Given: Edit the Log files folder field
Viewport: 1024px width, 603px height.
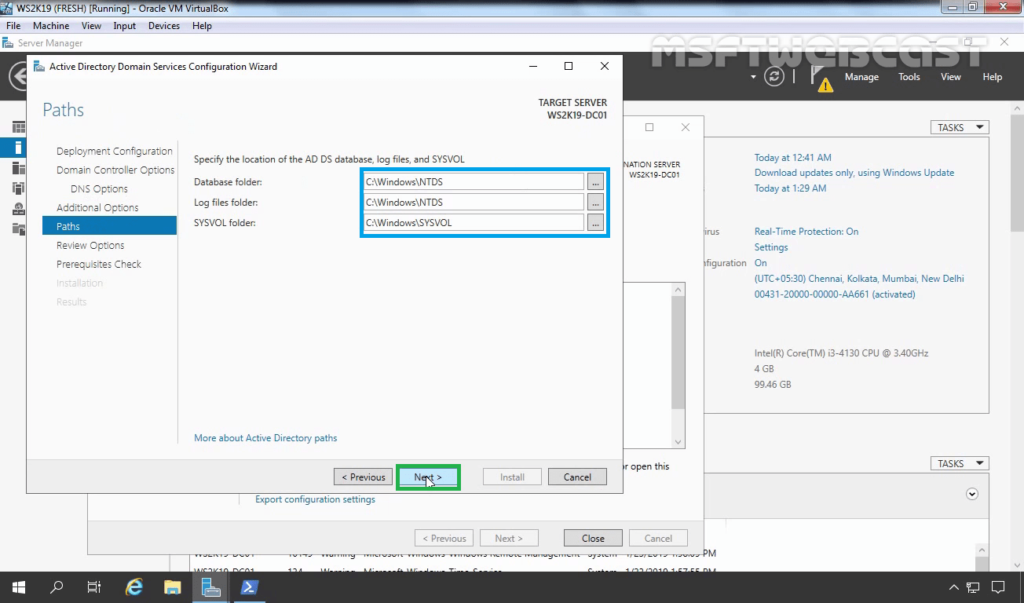Looking at the screenshot, I should pos(473,203).
